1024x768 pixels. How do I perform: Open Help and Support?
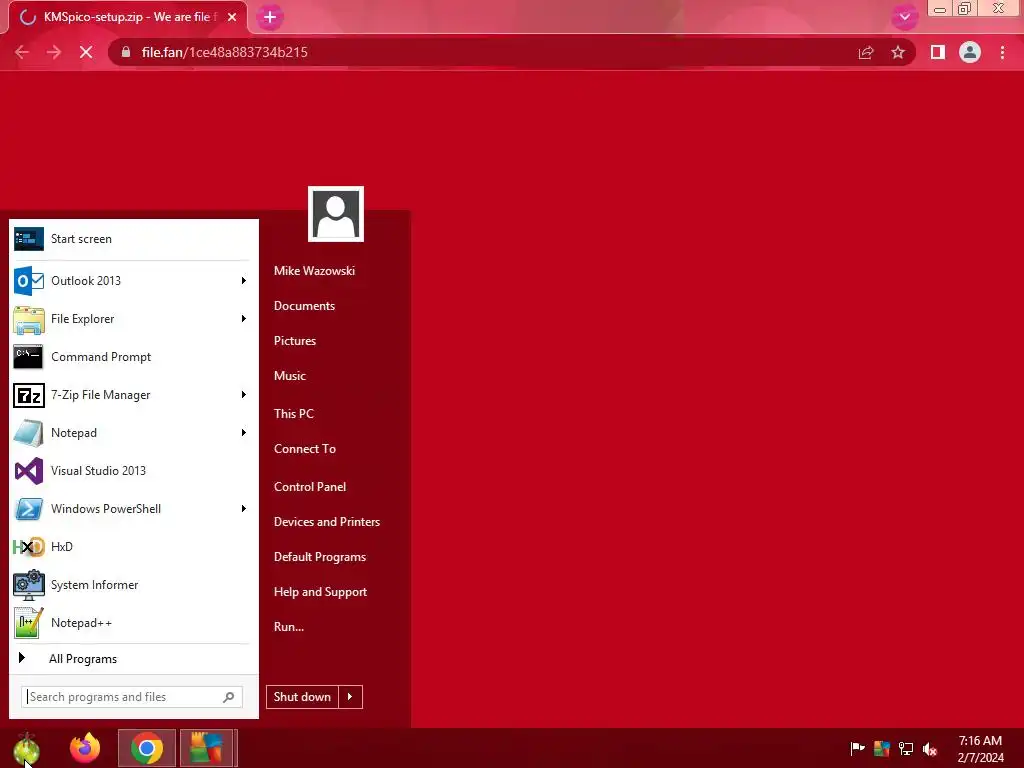tap(320, 592)
